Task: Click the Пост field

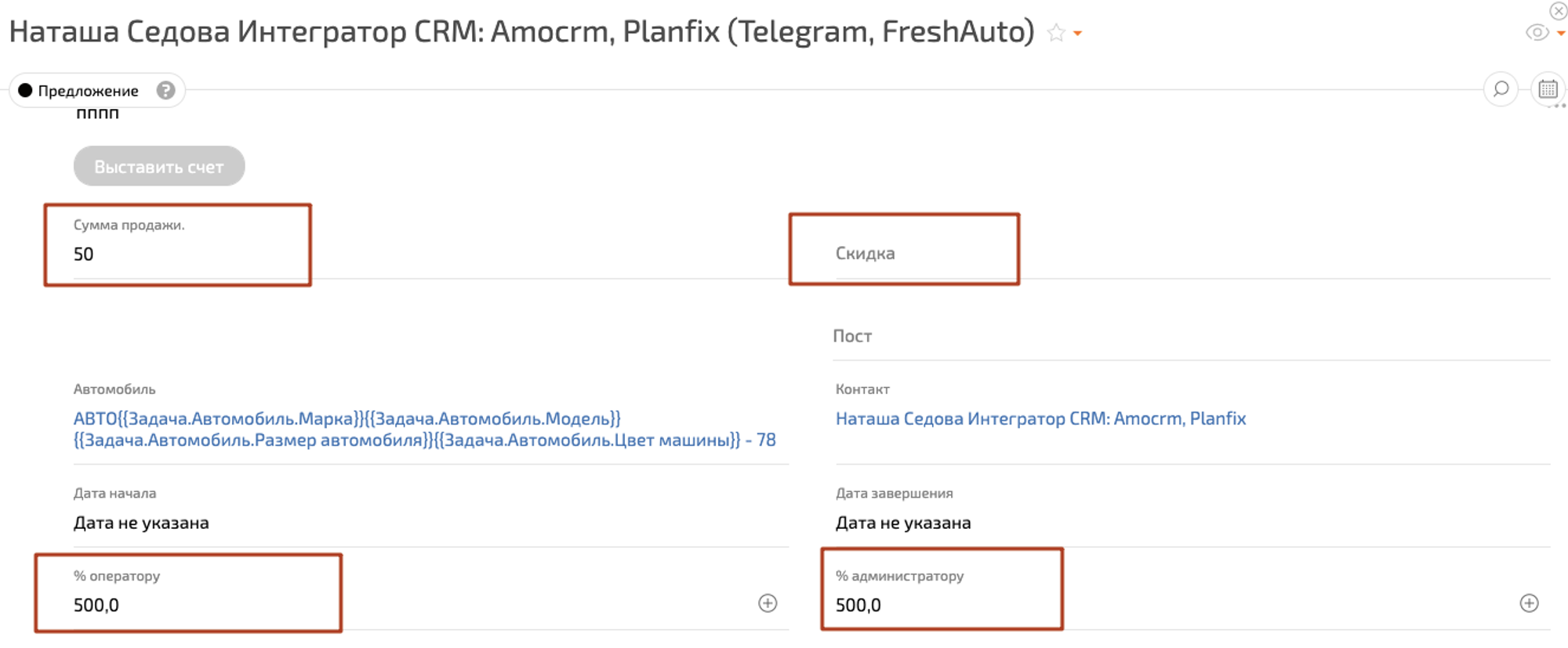Action: click(x=852, y=336)
